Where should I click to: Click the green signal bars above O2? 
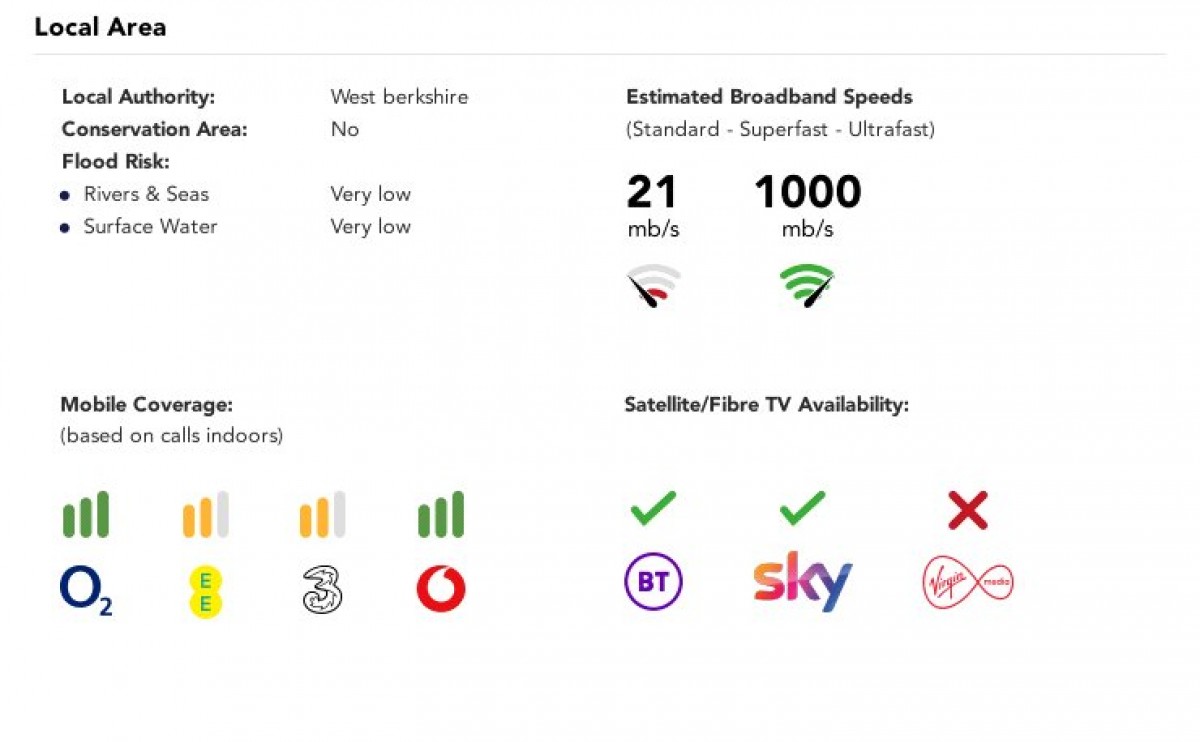click(86, 514)
